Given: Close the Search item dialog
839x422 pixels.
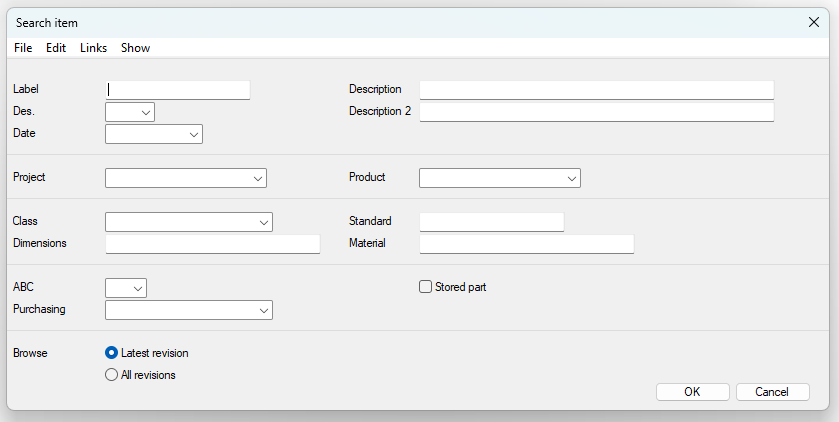Looking at the screenshot, I should pos(813,22).
